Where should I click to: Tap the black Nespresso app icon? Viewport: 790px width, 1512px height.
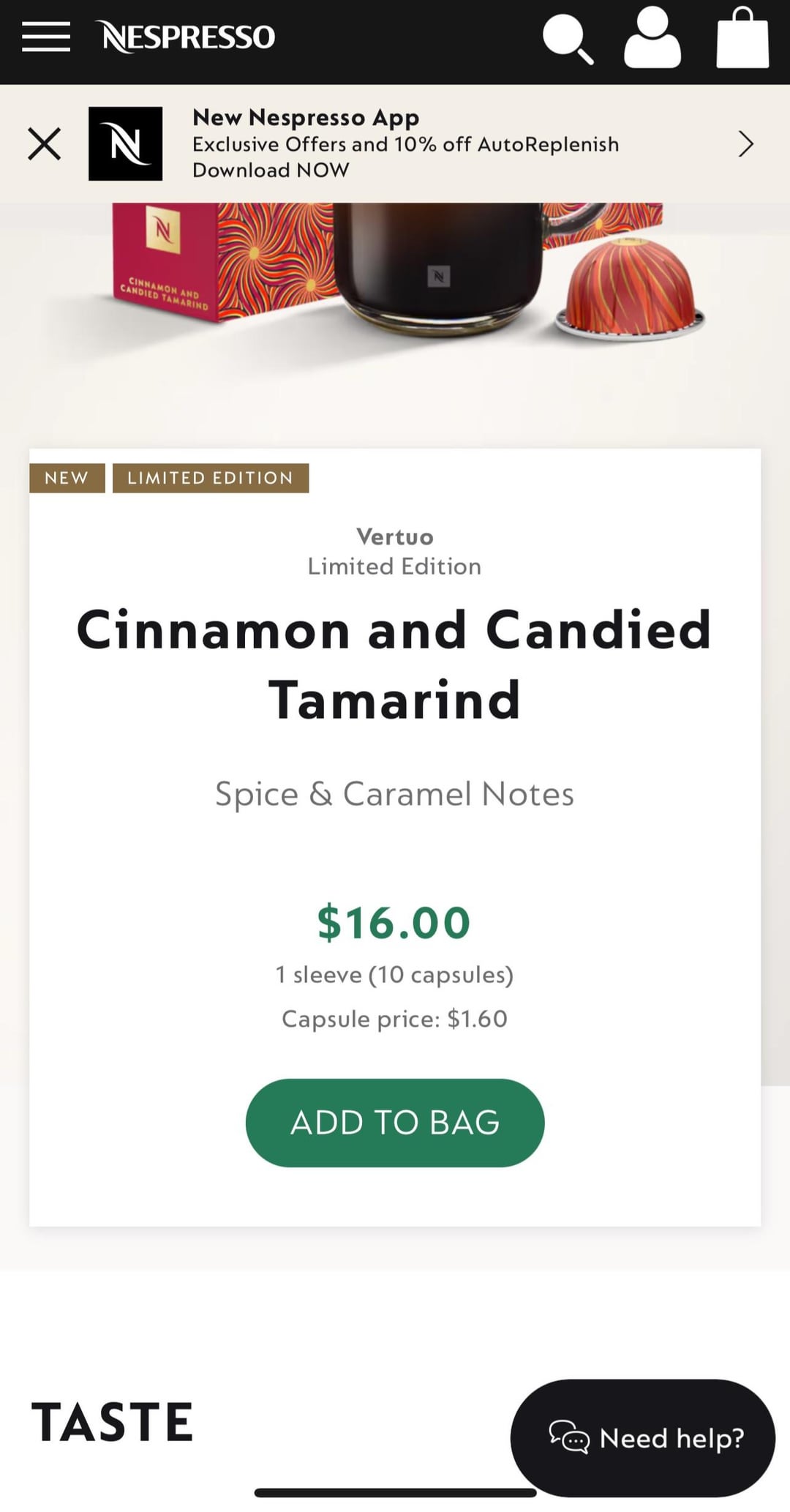[126, 143]
